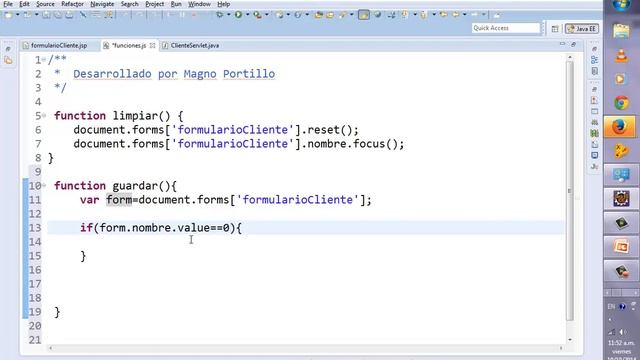Switch to the Java EE perspective
This screenshot has height=360, width=640.
[x=582, y=29]
